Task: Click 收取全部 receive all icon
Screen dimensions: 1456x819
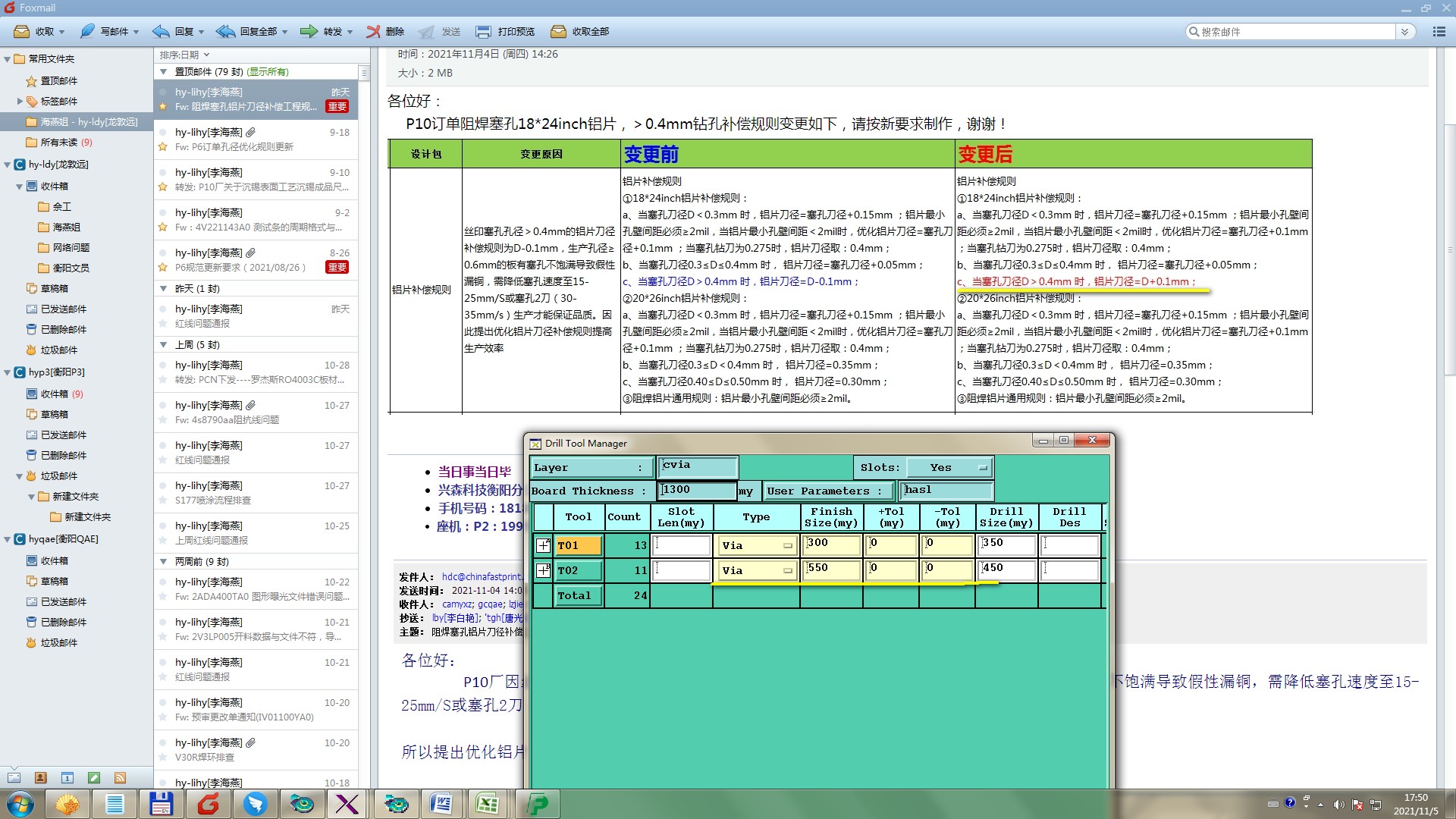Action: coord(558,31)
